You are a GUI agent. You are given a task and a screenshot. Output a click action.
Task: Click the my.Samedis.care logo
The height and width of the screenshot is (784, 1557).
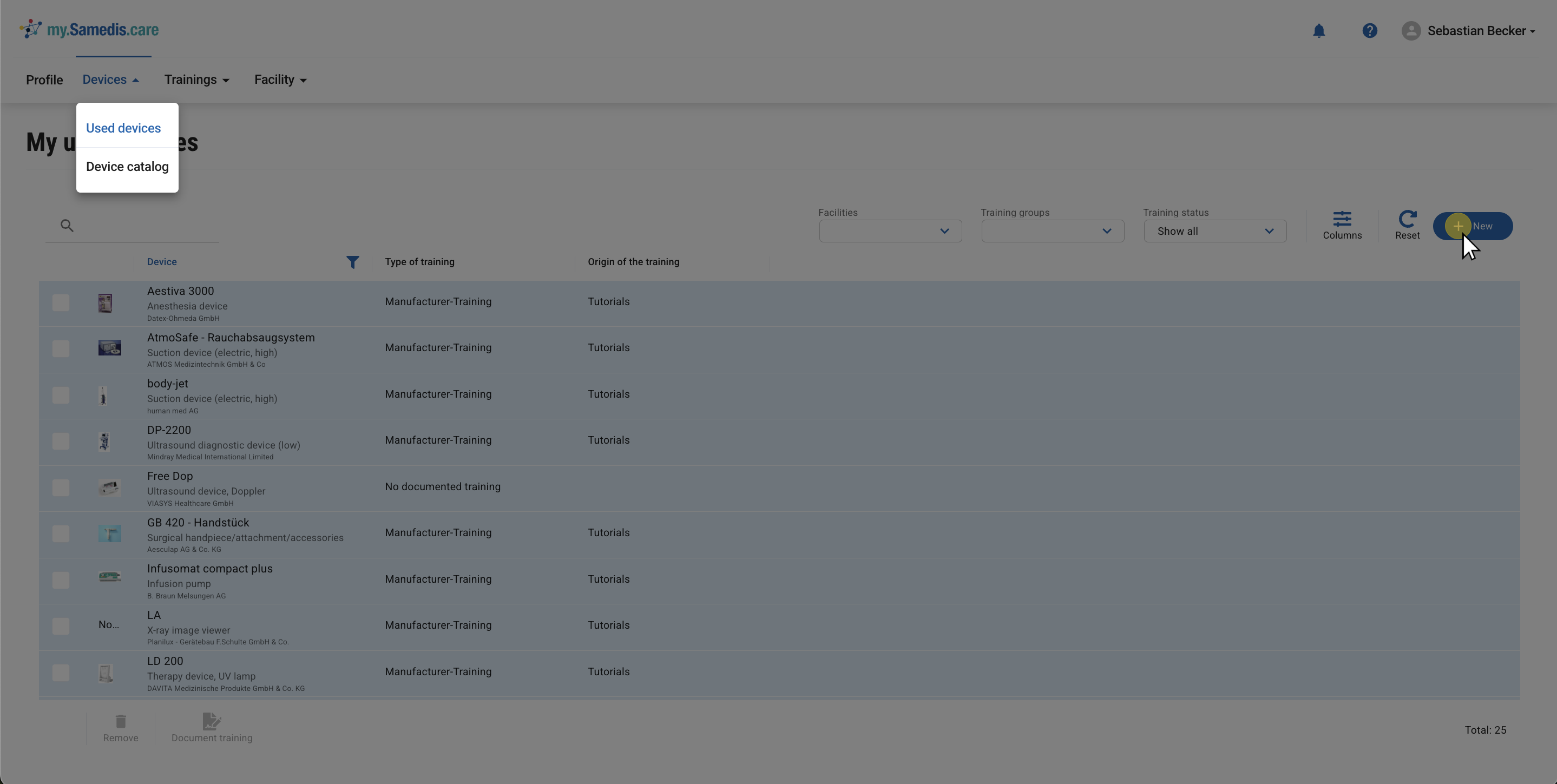click(89, 30)
